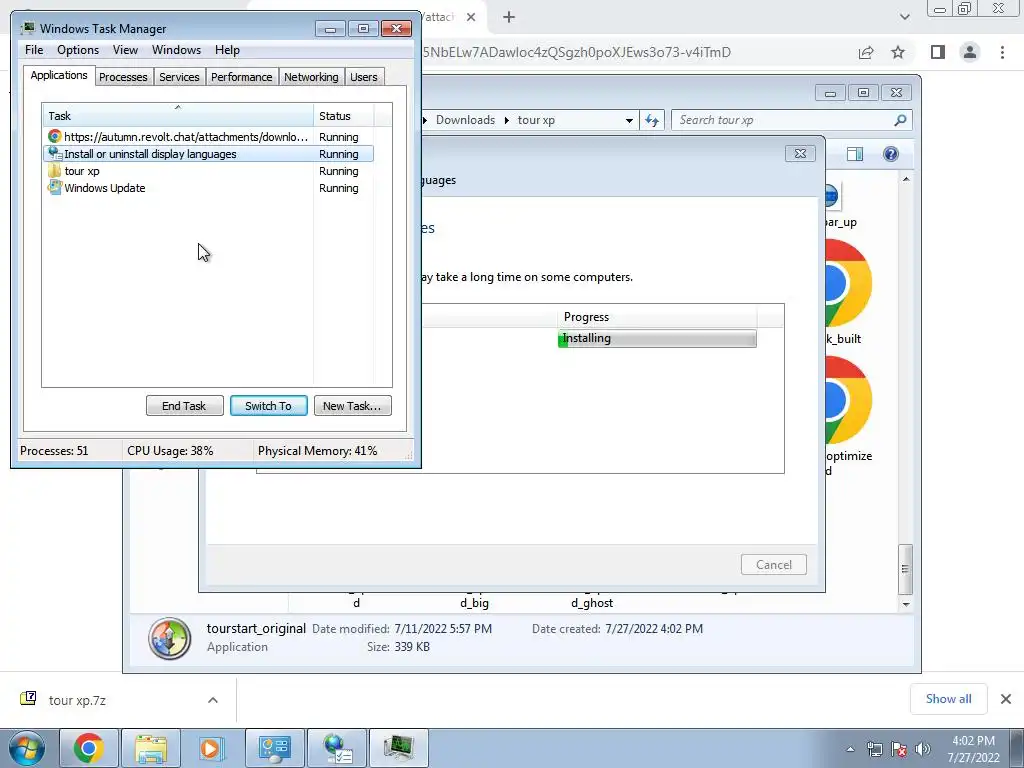The width and height of the screenshot is (1024, 768).
Task: Switch to the Applications tab
Action: point(59,75)
